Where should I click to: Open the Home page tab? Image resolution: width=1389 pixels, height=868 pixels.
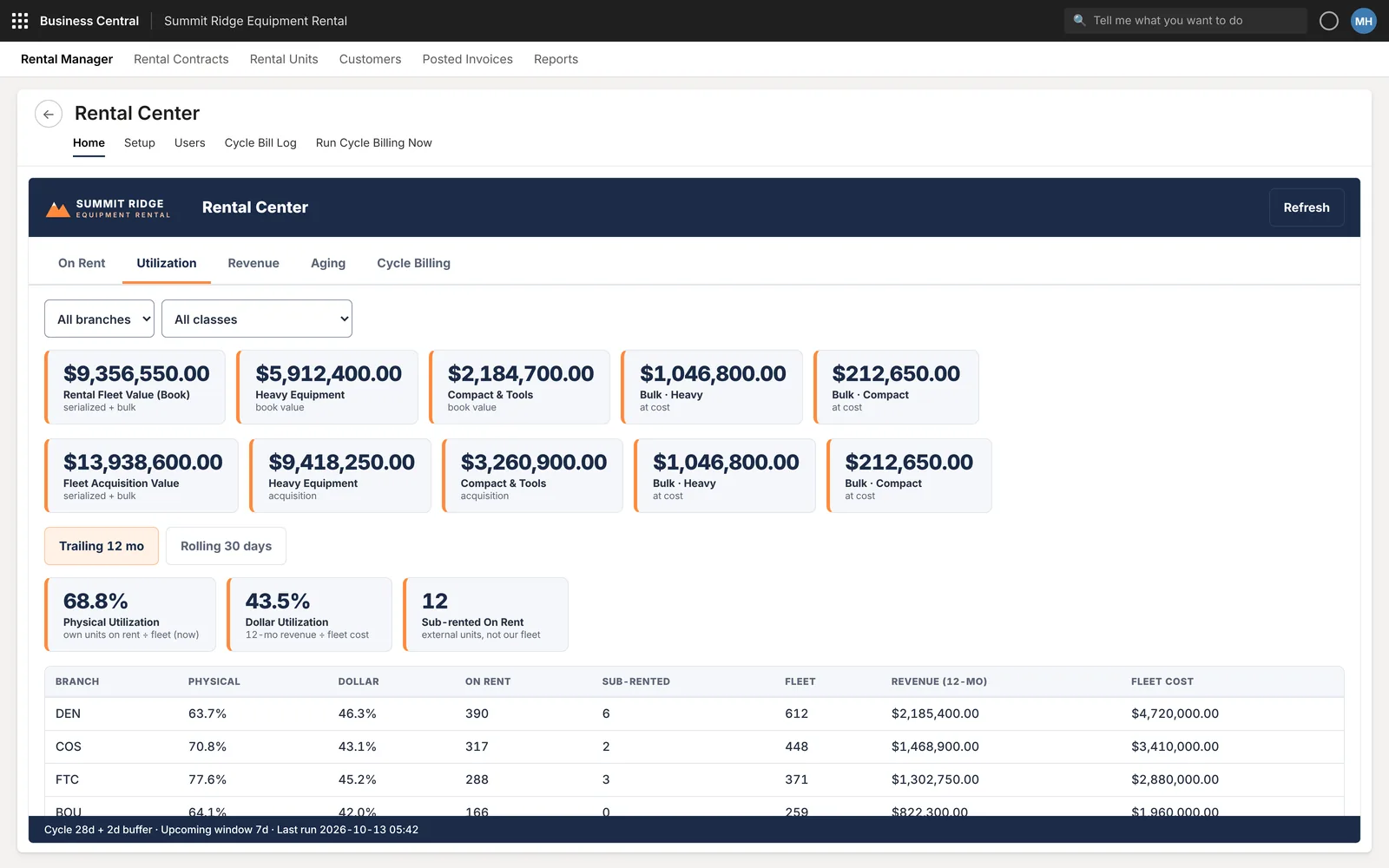click(x=89, y=143)
